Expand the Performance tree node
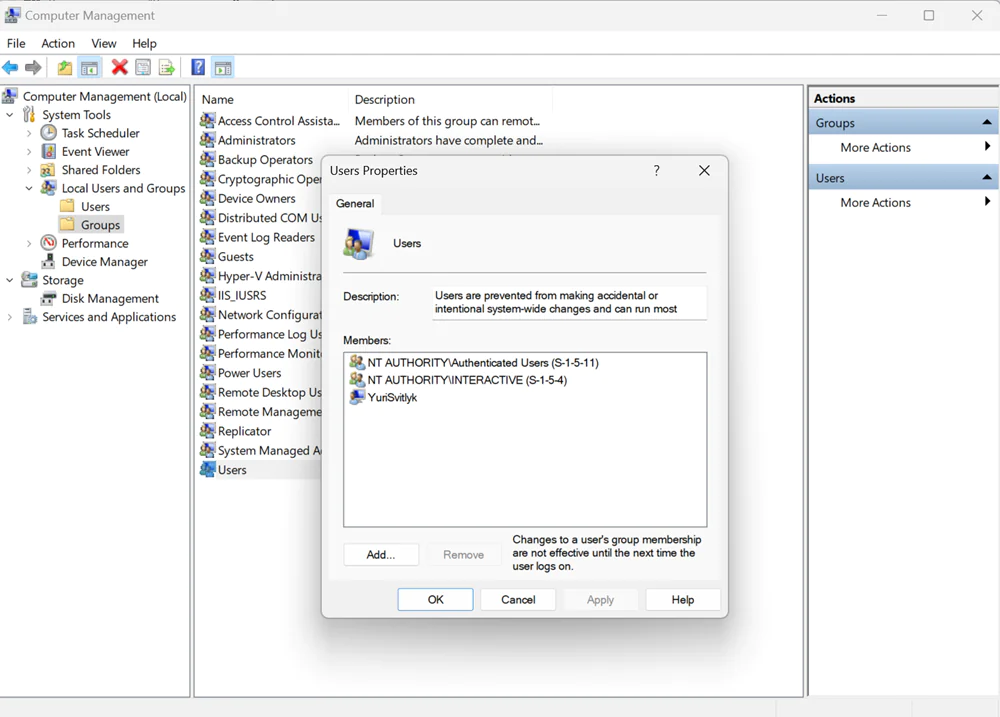This screenshot has width=1000, height=717. click(29, 244)
